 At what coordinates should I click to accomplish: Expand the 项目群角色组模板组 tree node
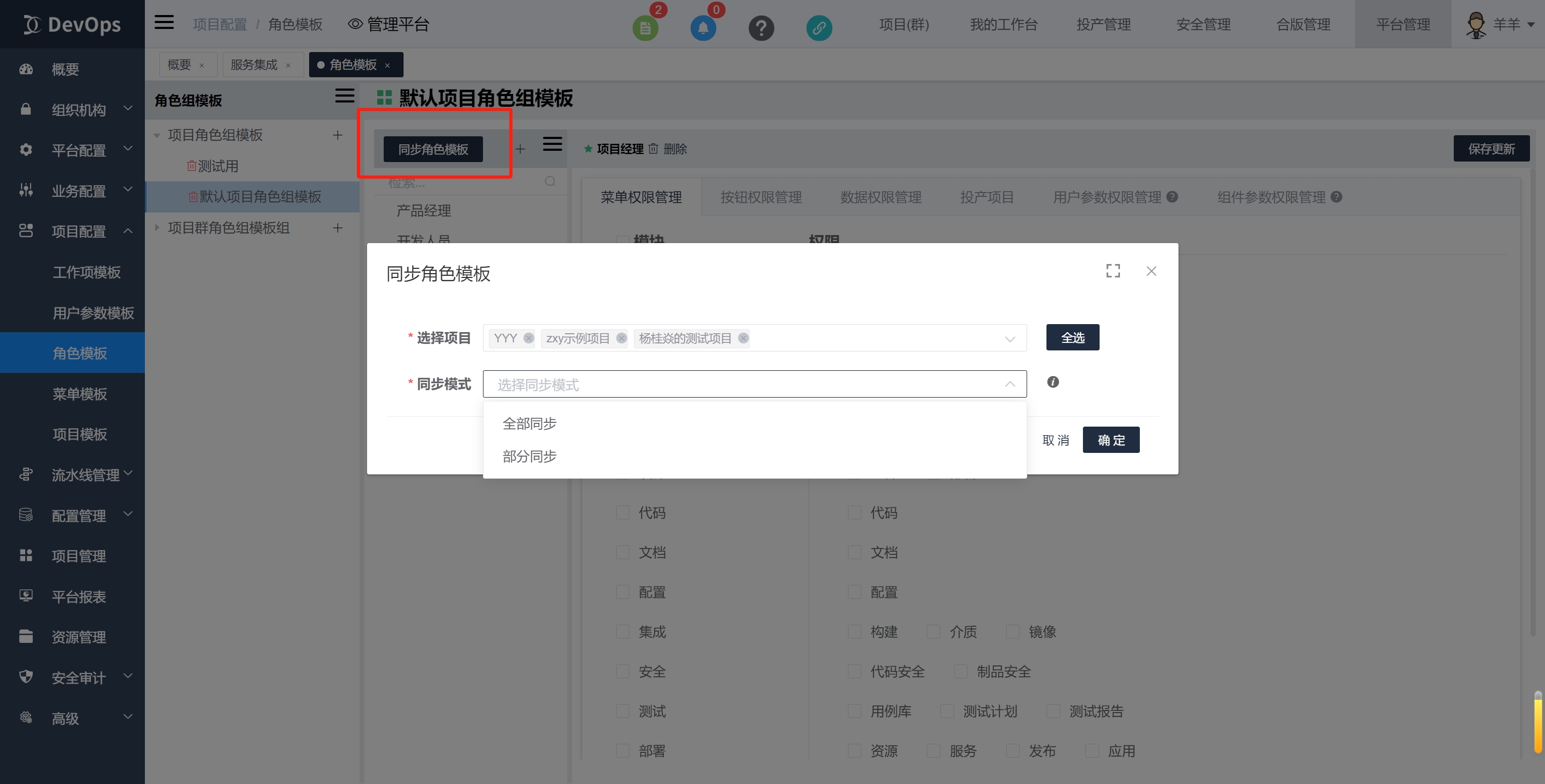coord(157,228)
